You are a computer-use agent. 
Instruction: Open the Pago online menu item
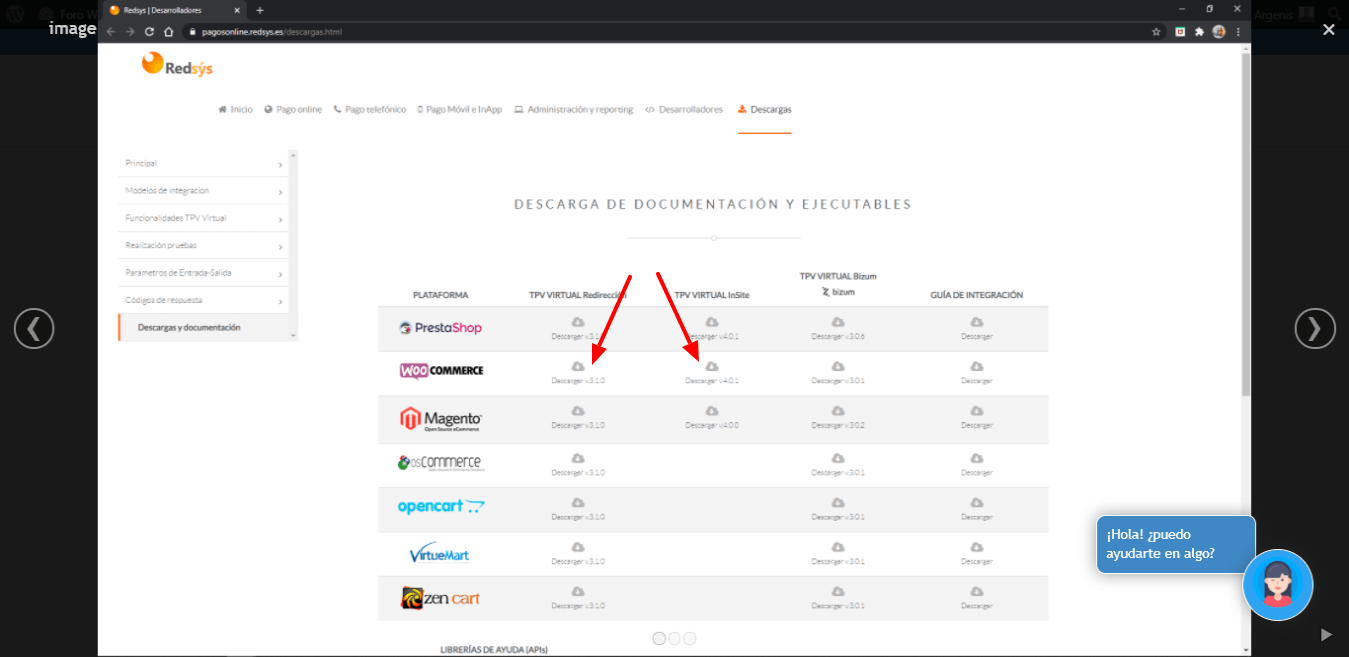pyautogui.click(x=293, y=110)
